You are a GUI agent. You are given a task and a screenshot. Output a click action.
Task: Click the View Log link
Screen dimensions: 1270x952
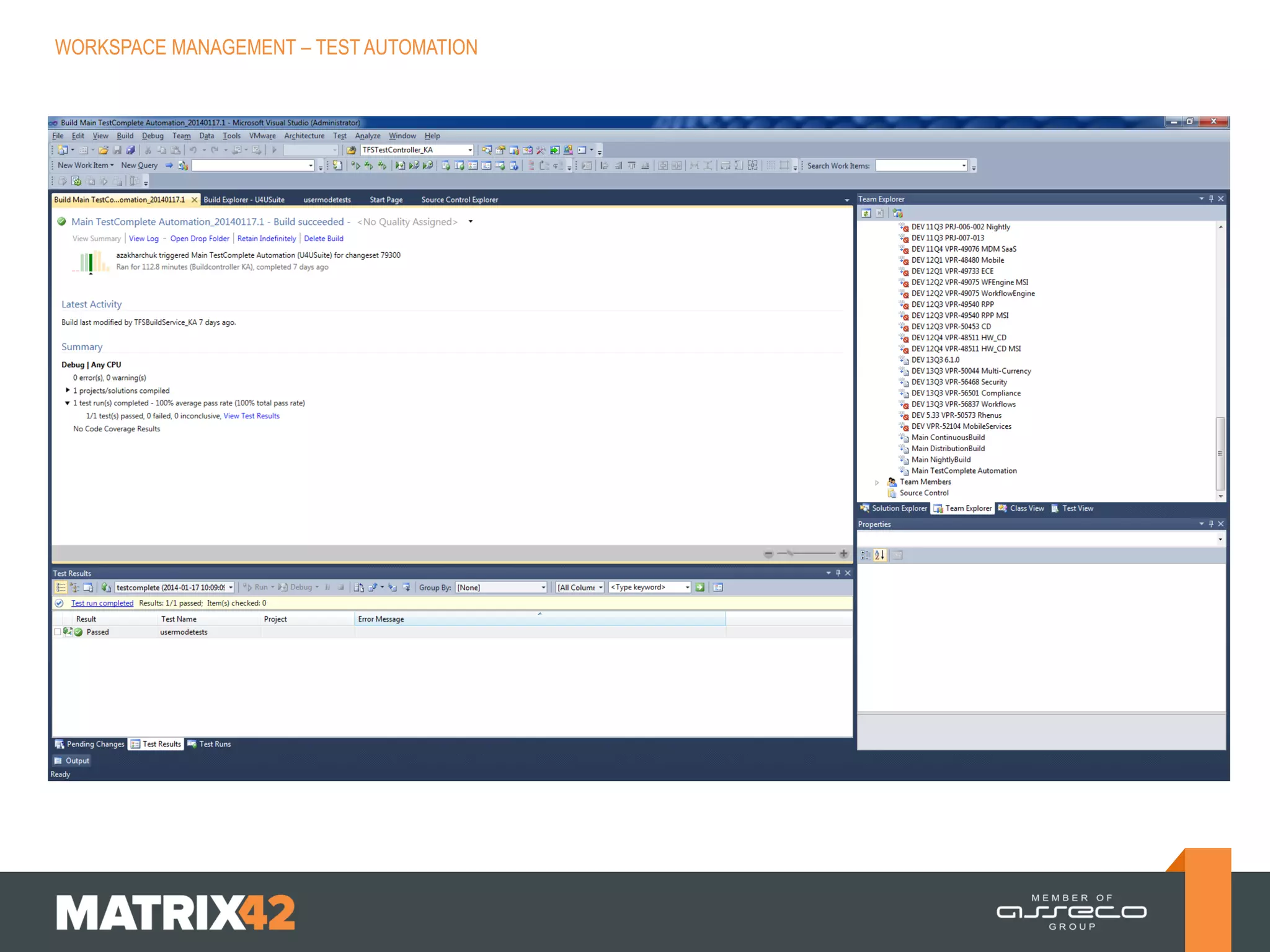pos(144,239)
